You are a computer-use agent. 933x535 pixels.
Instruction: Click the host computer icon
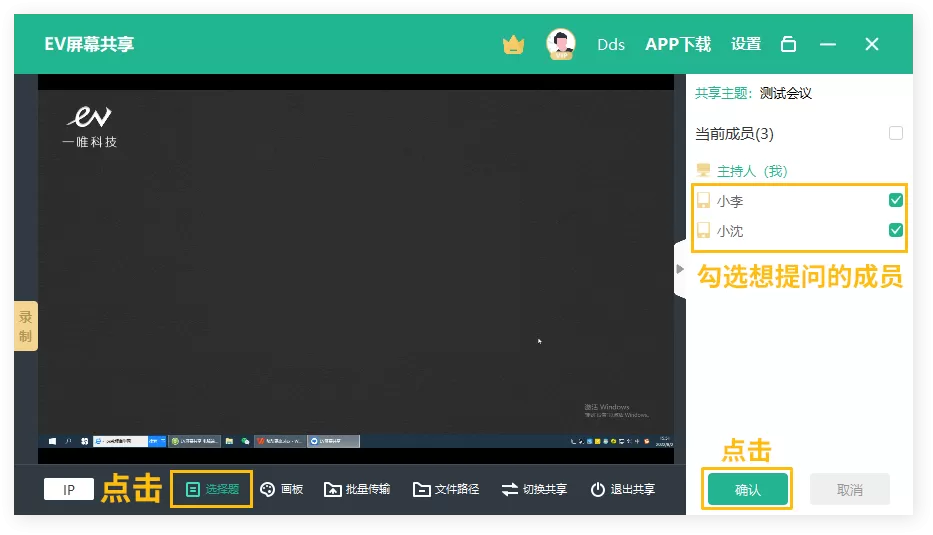coord(703,171)
